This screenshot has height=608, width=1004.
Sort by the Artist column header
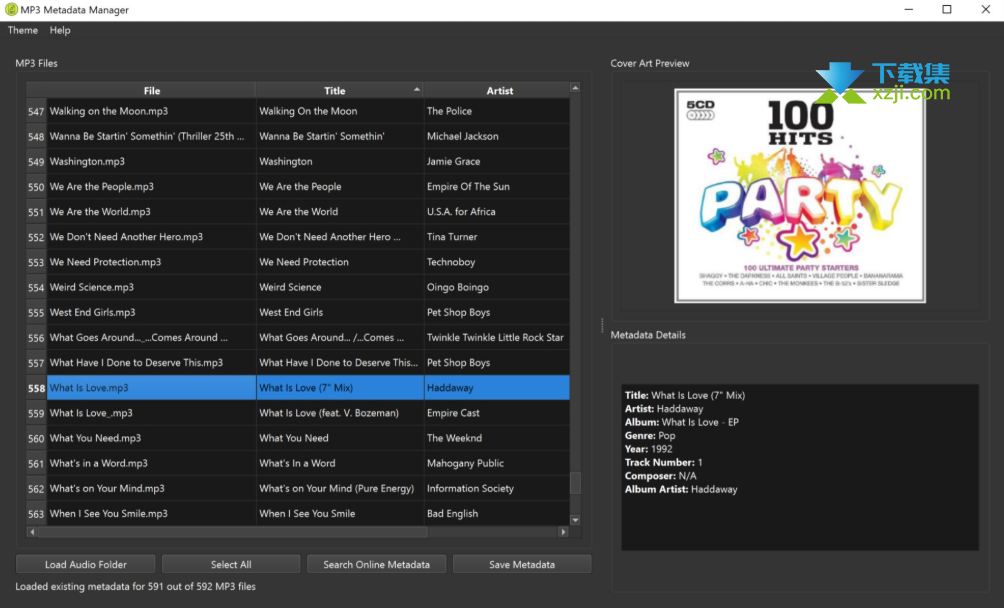pos(499,90)
